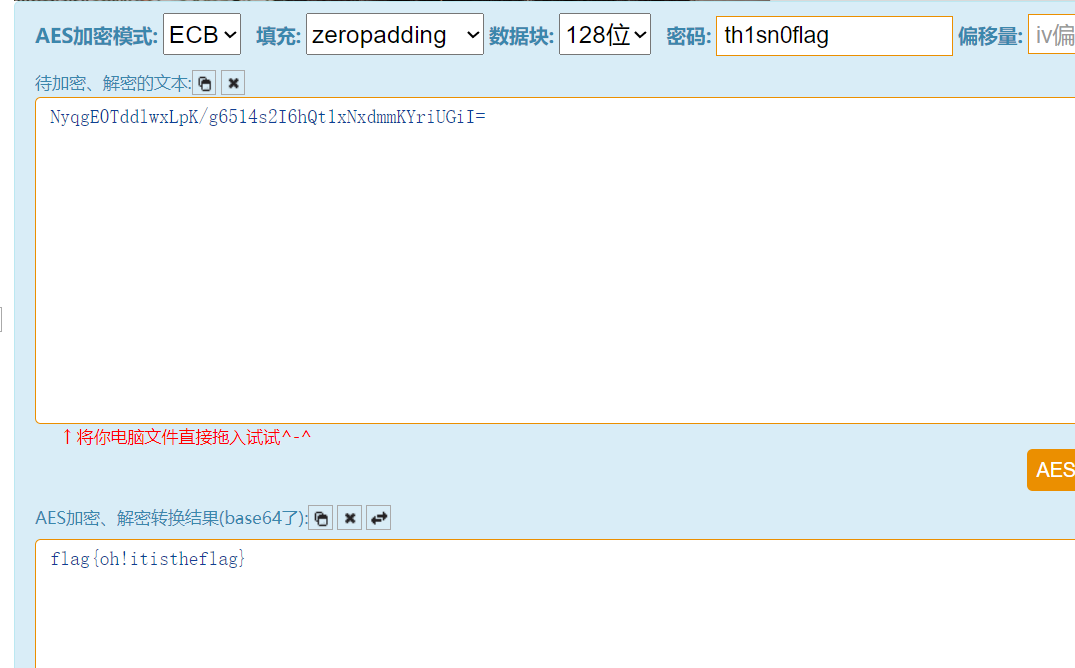Open the zeropadding fill dropdown
The image size is (1075, 668).
(395, 34)
